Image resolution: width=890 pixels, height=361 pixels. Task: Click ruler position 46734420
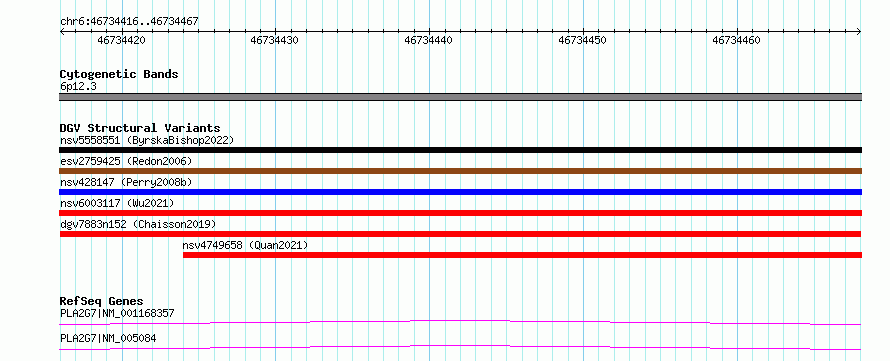point(121,40)
